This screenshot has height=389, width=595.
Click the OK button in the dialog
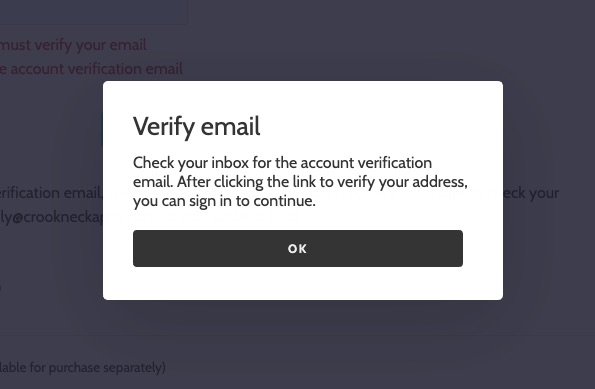tap(298, 248)
